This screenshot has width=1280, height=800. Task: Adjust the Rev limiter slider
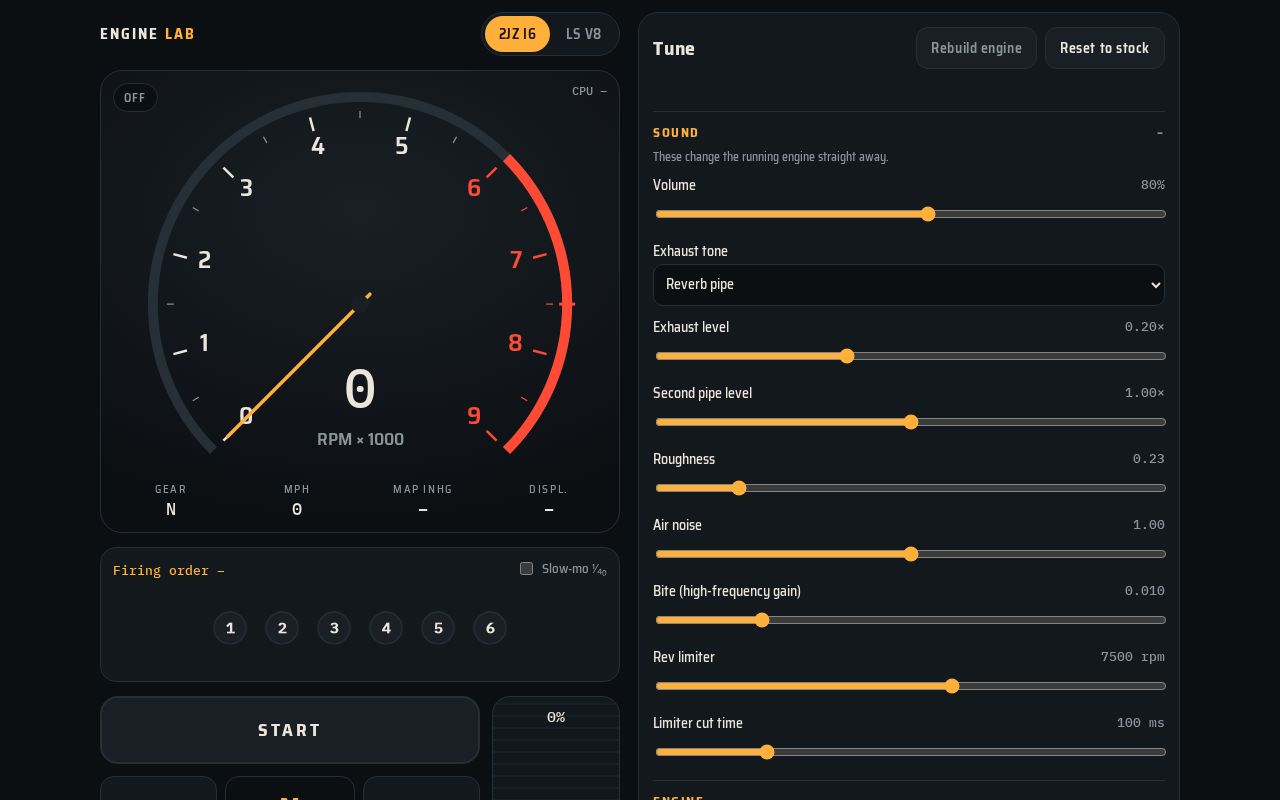(x=910, y=686)
